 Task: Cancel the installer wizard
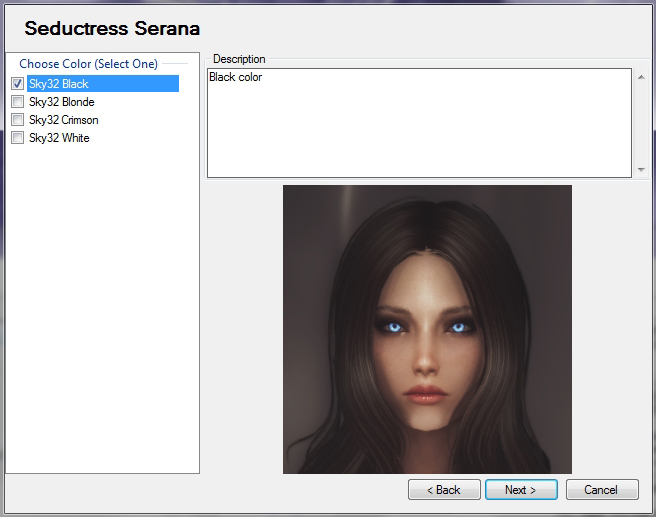point(602,489)
